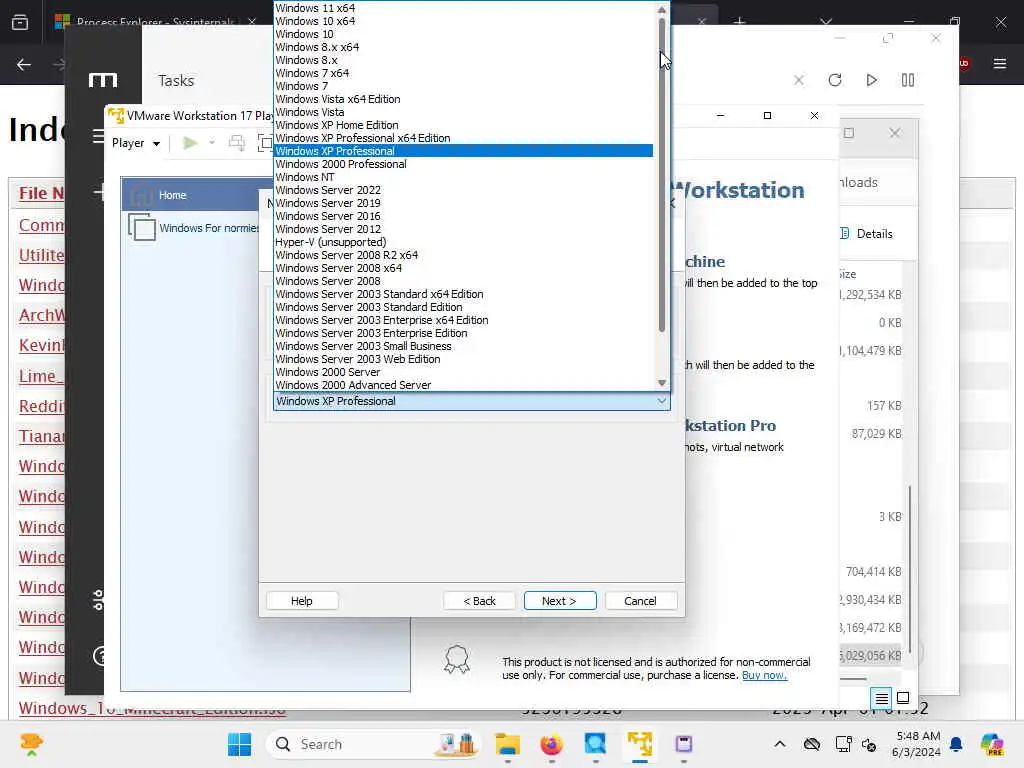
Task: Open a new browser tab
Action: [x=739, y=22]
